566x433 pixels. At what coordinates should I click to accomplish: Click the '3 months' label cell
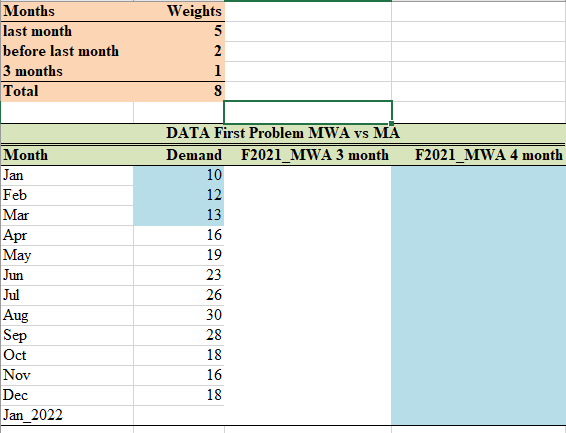tap(67, 71)
